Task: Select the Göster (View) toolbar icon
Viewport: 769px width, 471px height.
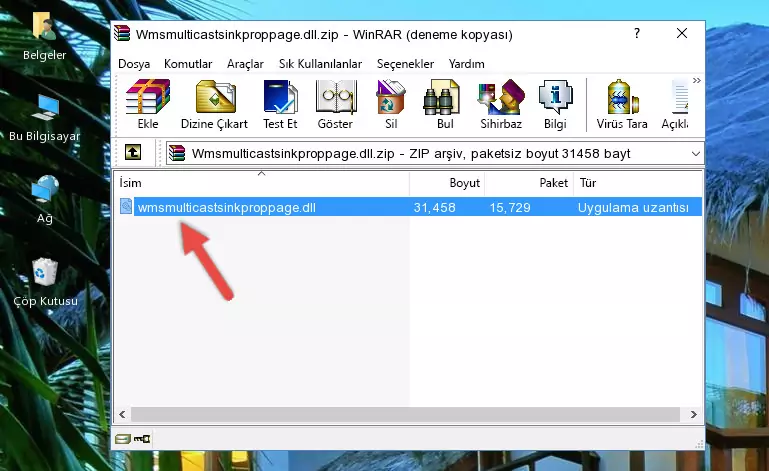Action: (x=335, y=104)
